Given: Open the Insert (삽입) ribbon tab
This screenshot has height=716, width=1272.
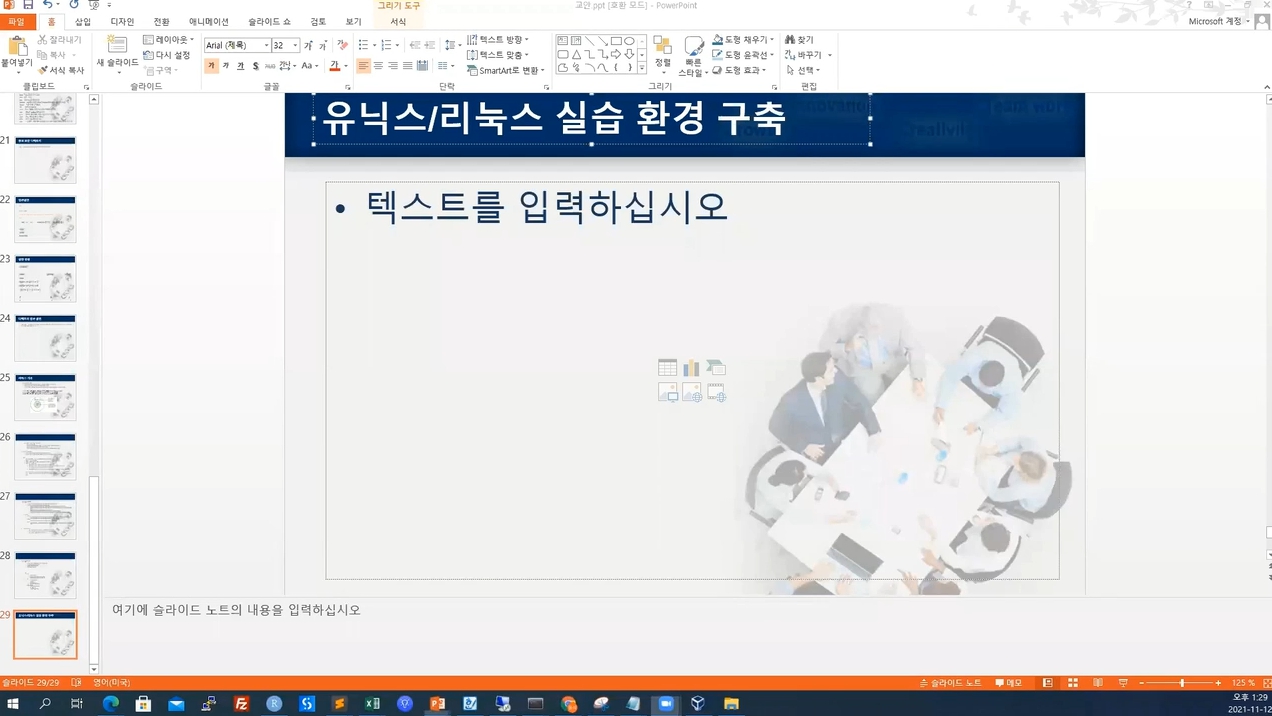Looking at the screenshot, I should [83, 22].
